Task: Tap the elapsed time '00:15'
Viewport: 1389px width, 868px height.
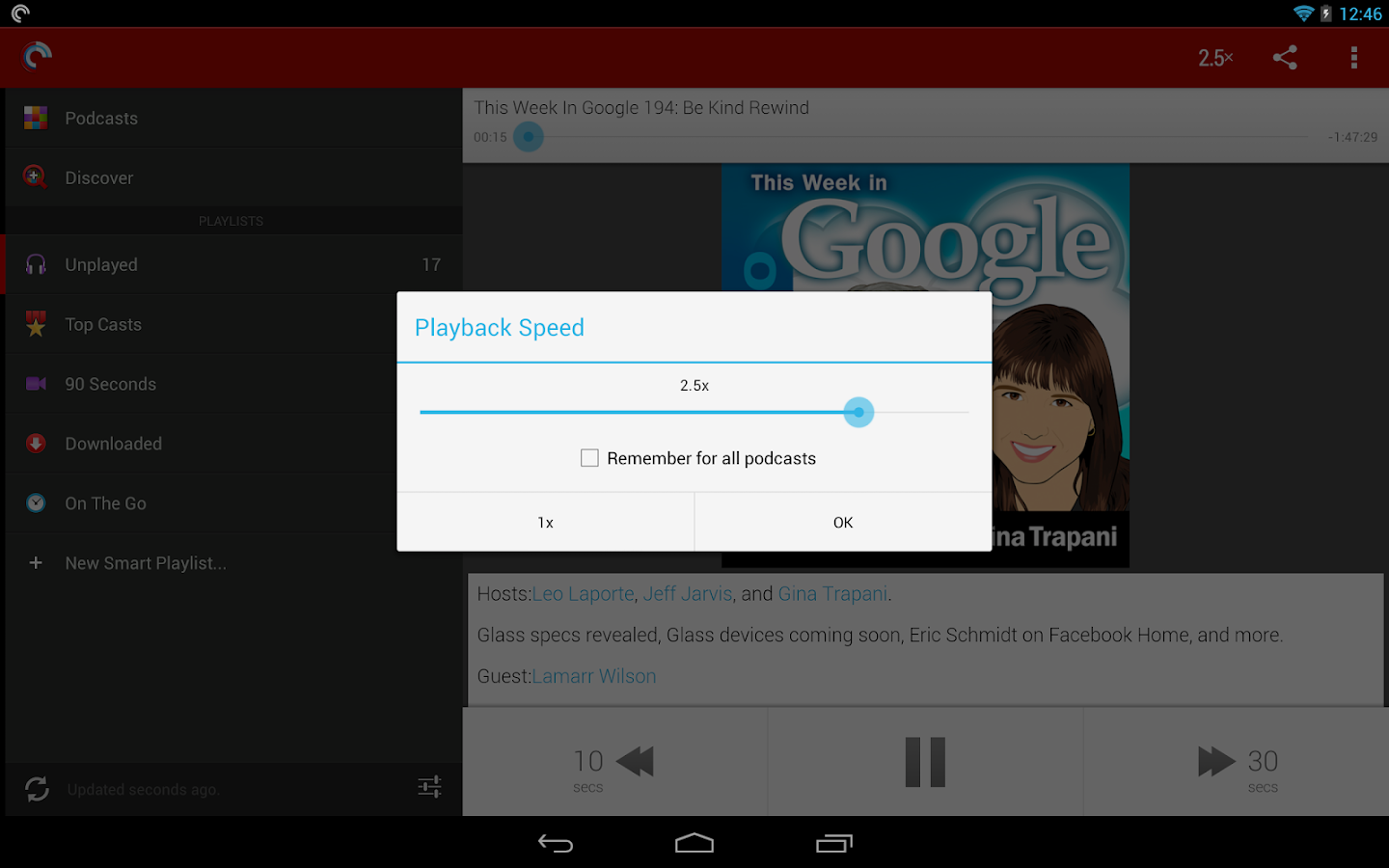Action: point(490,137)
